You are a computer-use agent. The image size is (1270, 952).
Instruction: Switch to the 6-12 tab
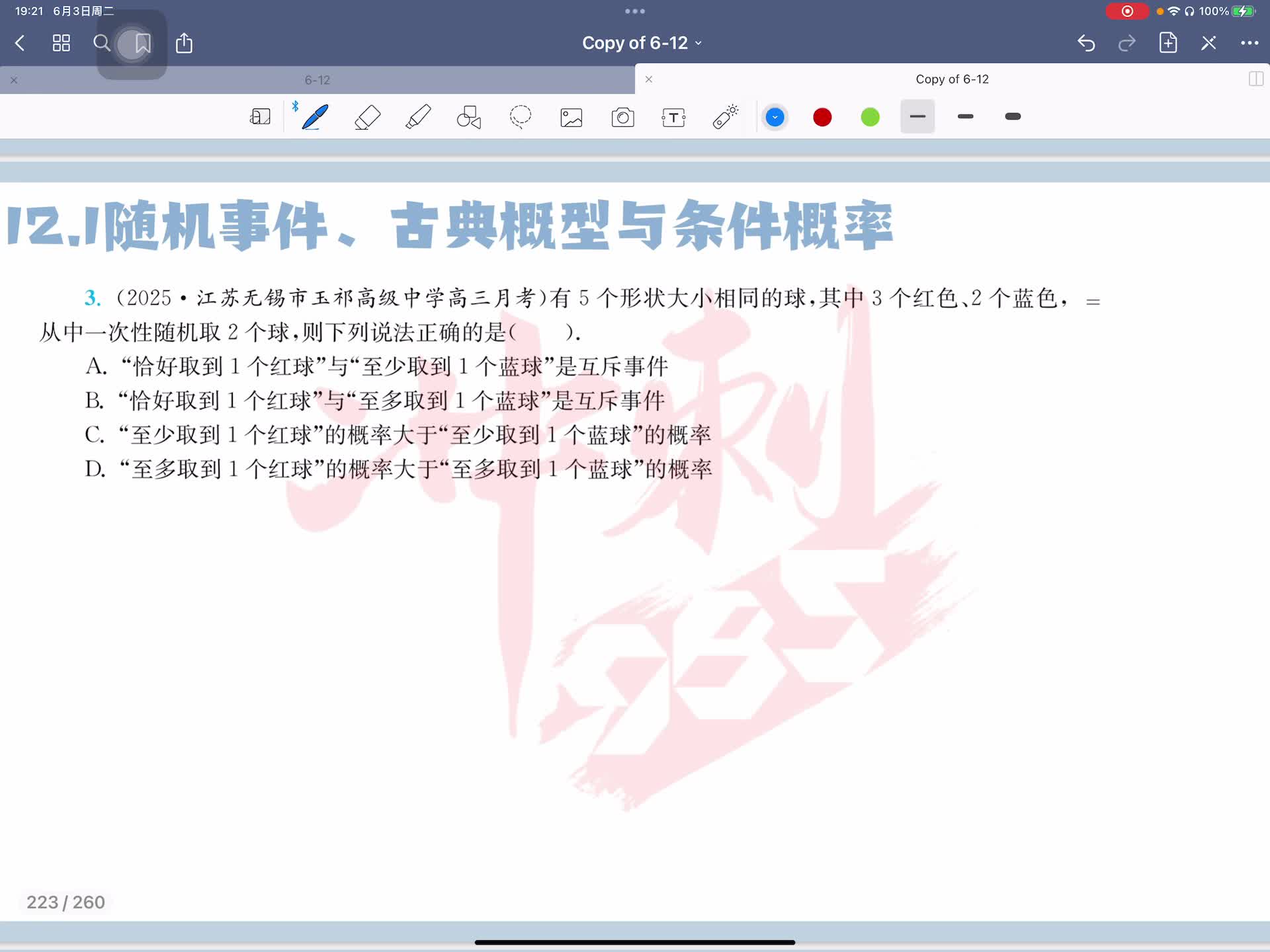pyautogui.click(x=317, y=80)
